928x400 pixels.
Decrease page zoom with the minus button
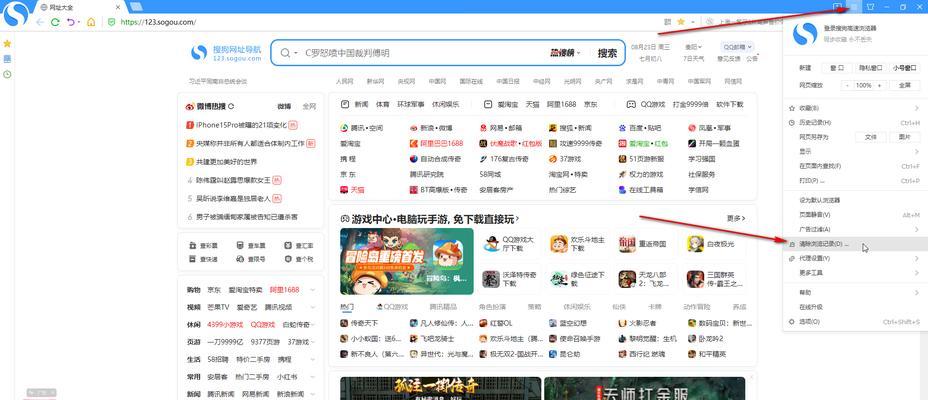(x=848, y=86)
